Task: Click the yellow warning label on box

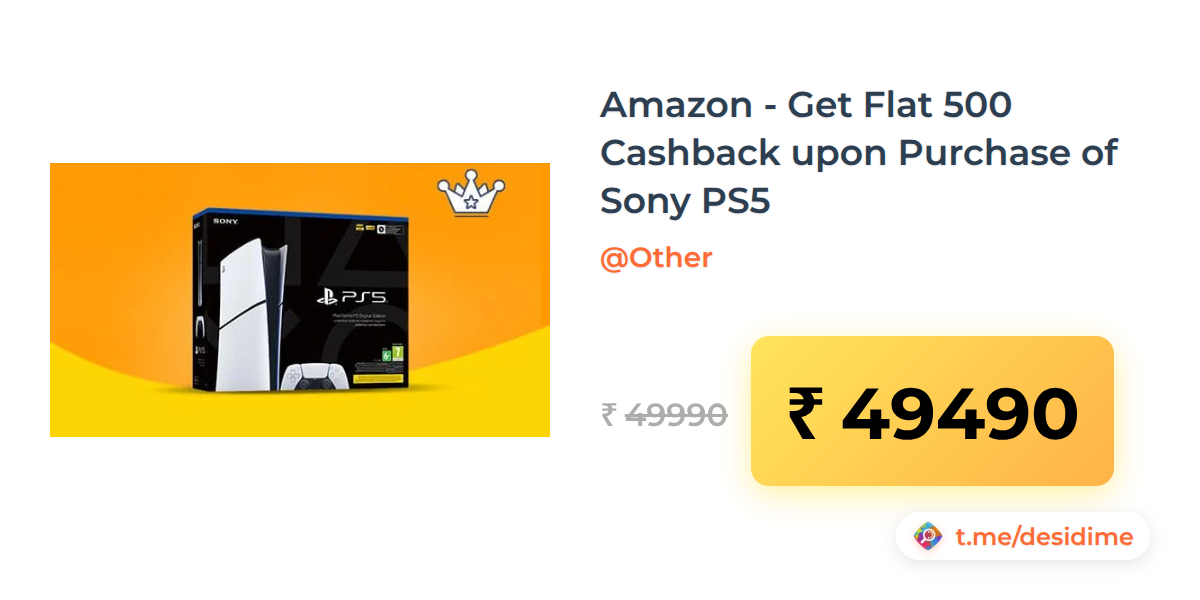Action: 378,380
